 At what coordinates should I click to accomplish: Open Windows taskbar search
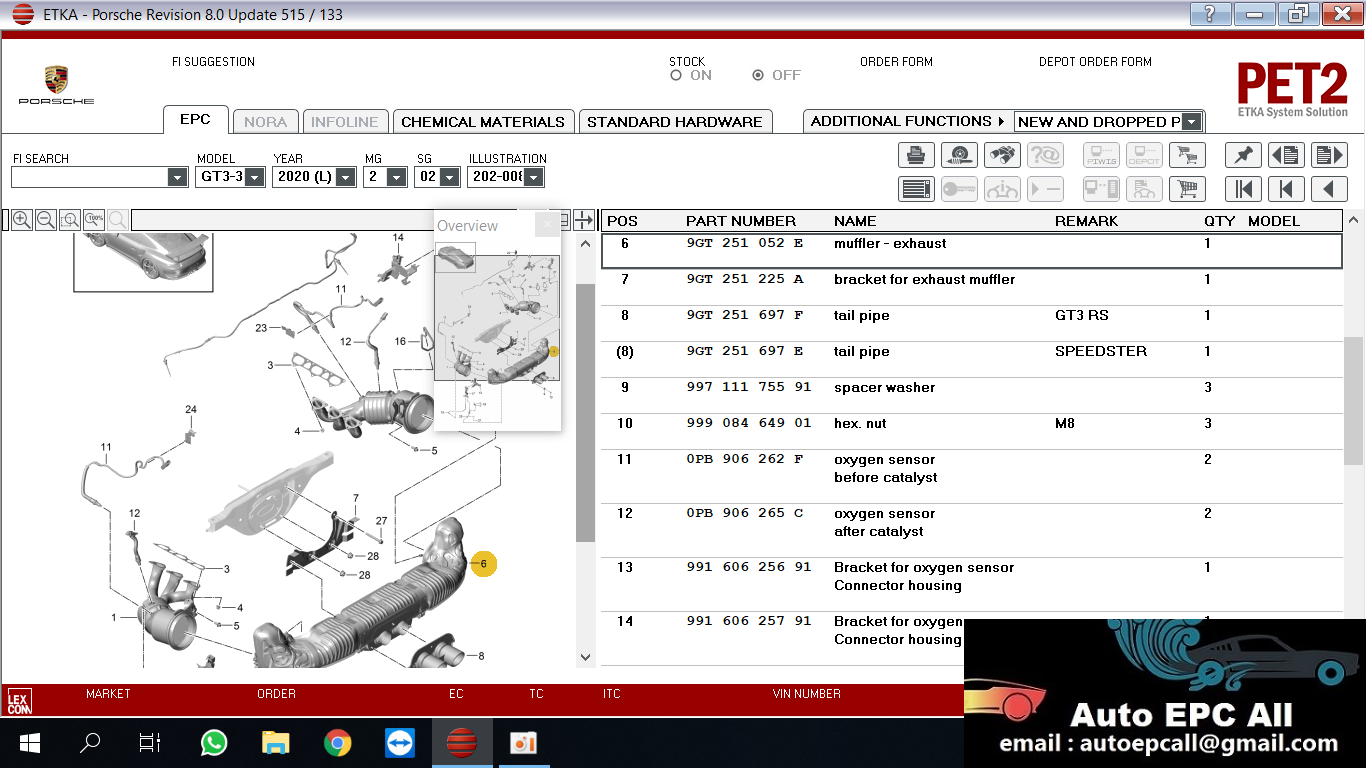coord(90,743)
